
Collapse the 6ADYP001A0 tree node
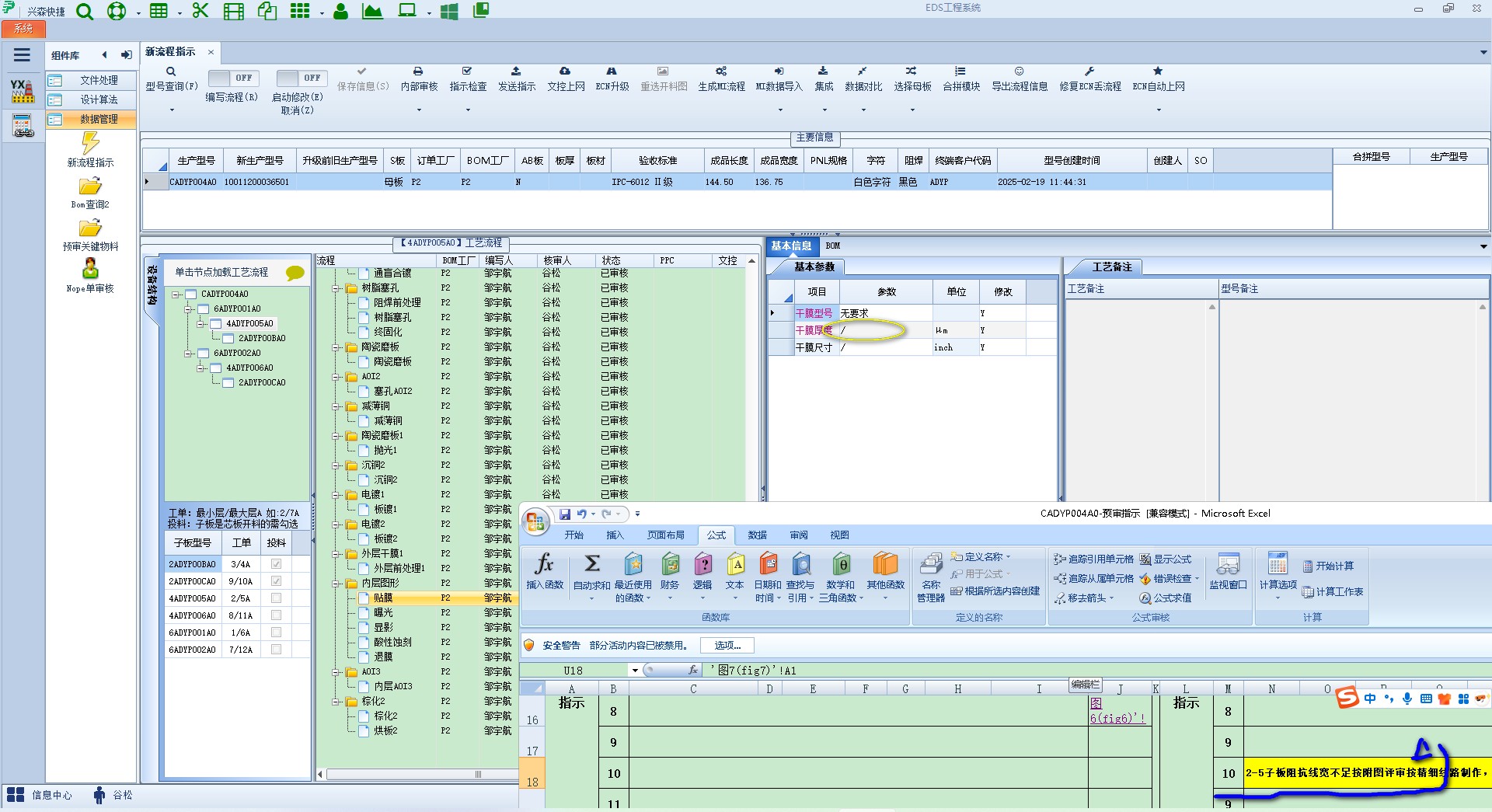pos(188,309)
